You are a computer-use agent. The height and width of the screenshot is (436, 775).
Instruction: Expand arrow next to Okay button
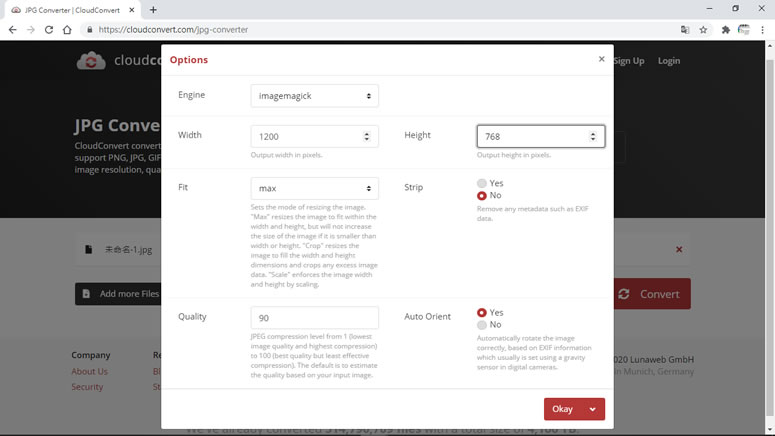592,409
